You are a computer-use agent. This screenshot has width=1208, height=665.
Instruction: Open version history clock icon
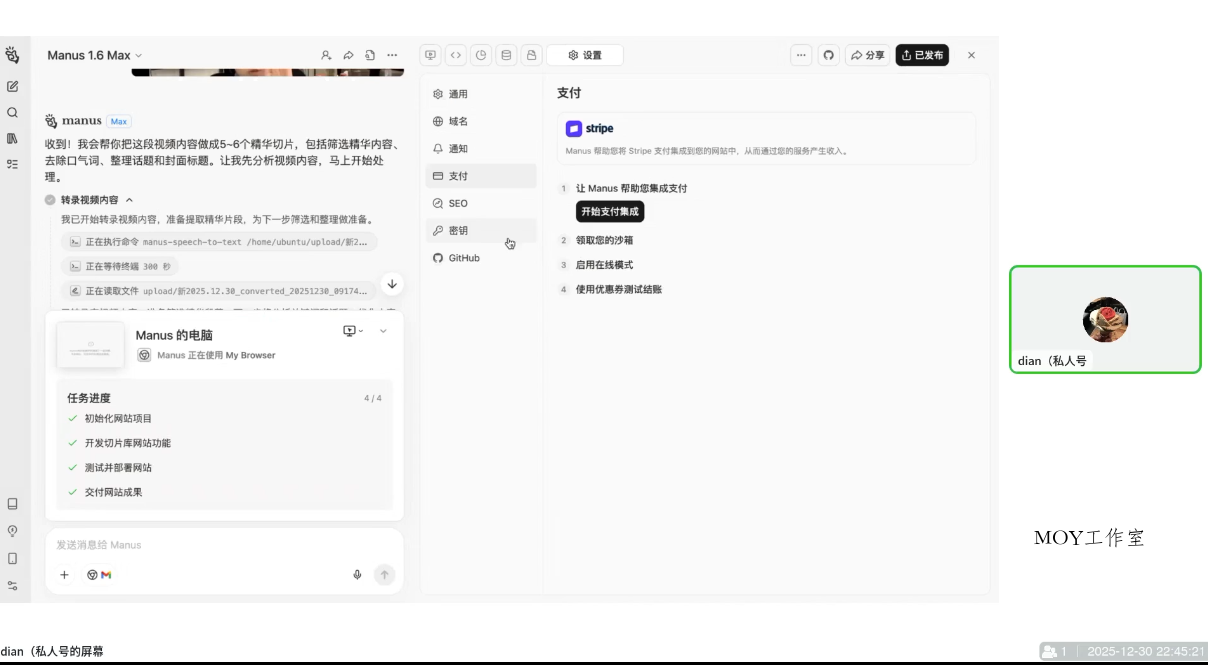(x=481, y=55)
